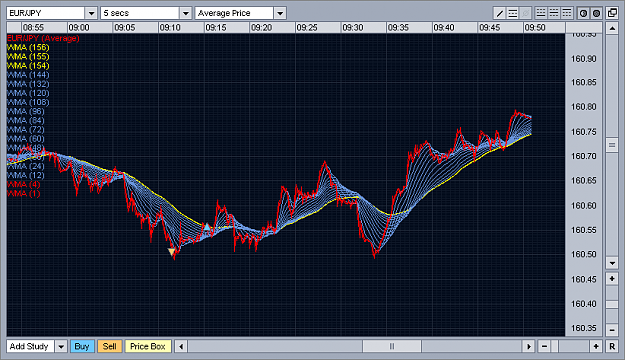Zoom in price axis with plus button
625x360 pixels.
coord(612,278)
